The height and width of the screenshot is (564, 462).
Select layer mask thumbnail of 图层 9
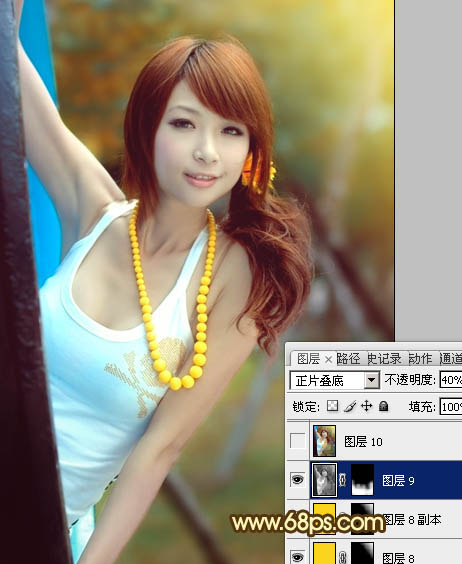pos(362,479)
